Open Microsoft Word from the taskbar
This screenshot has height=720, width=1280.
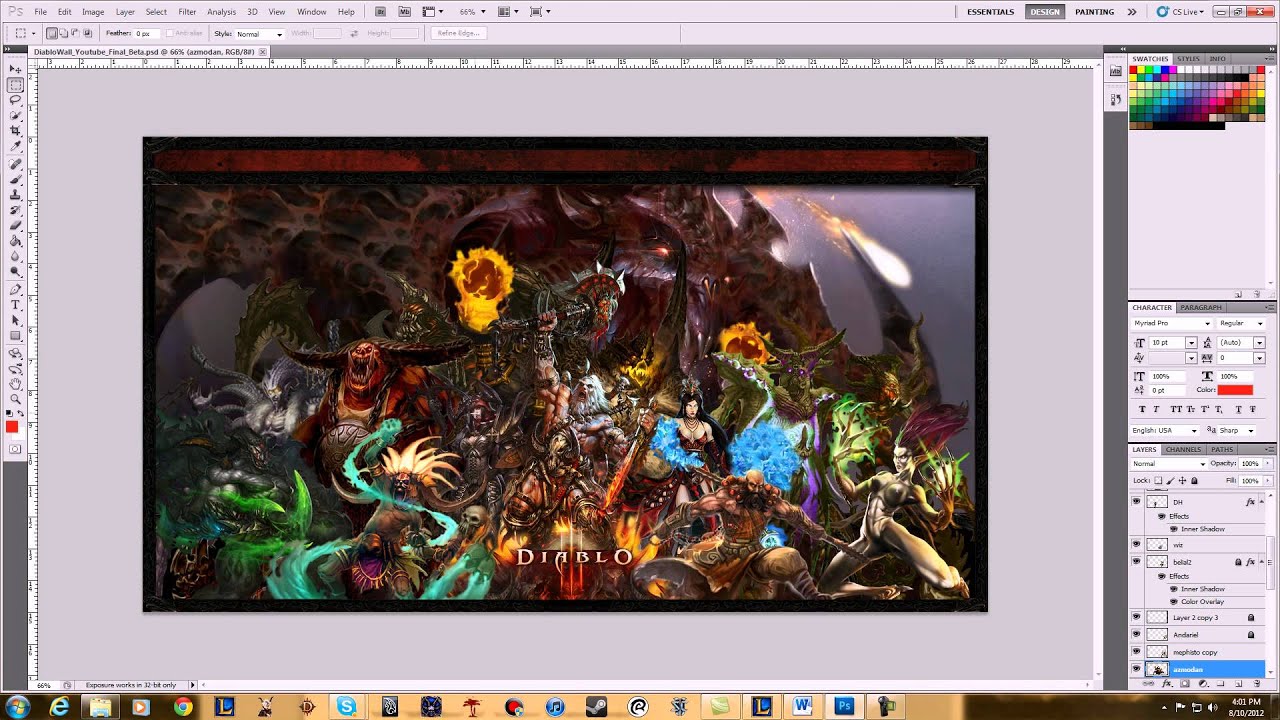coord(802,707)
